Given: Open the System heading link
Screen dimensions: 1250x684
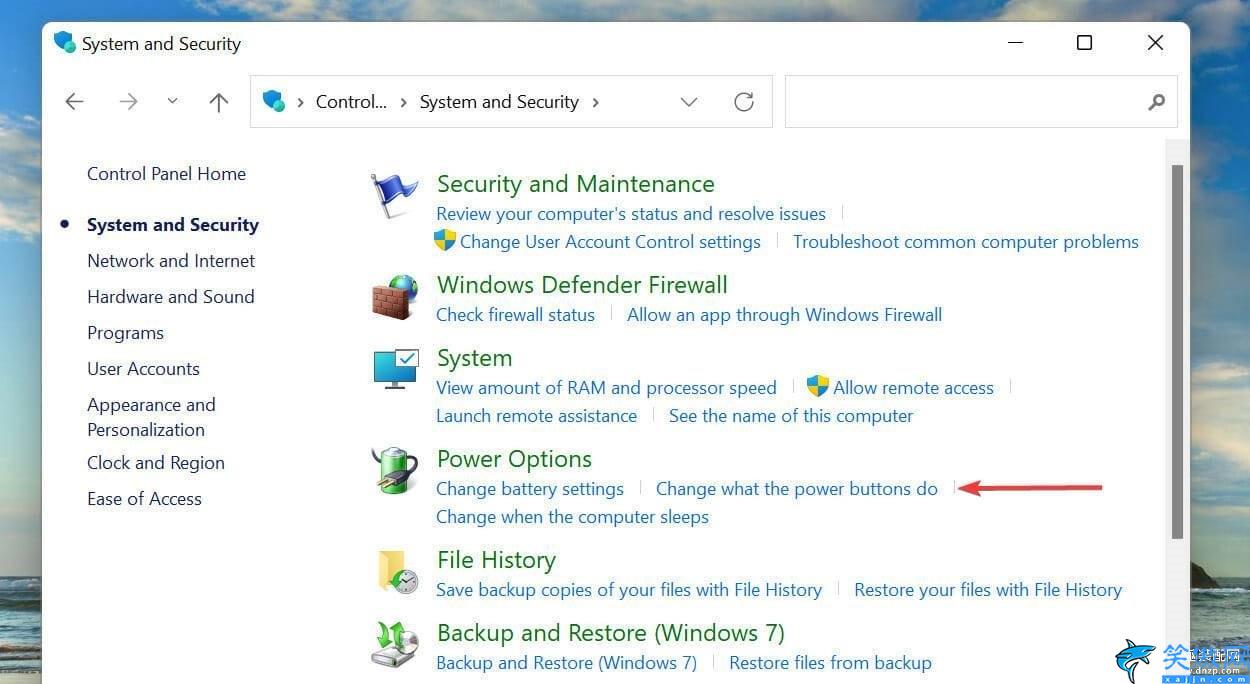Looking at the screenshot, I should coord(474,358).
